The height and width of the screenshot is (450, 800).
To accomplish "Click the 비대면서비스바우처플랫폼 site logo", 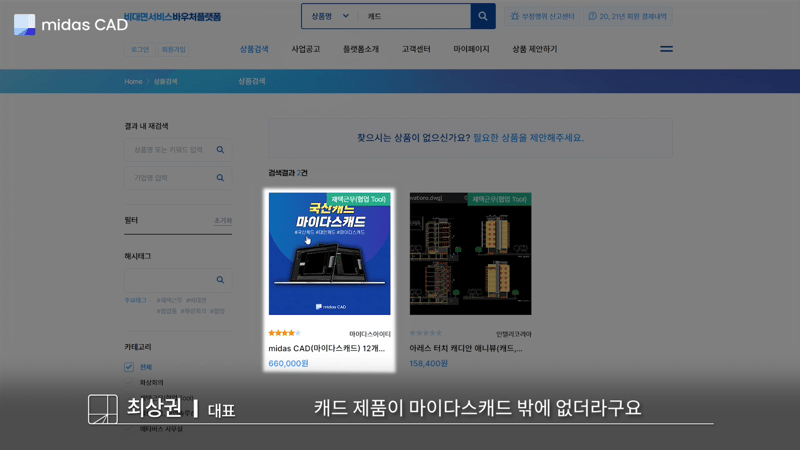I will click(x=172, y=17).
